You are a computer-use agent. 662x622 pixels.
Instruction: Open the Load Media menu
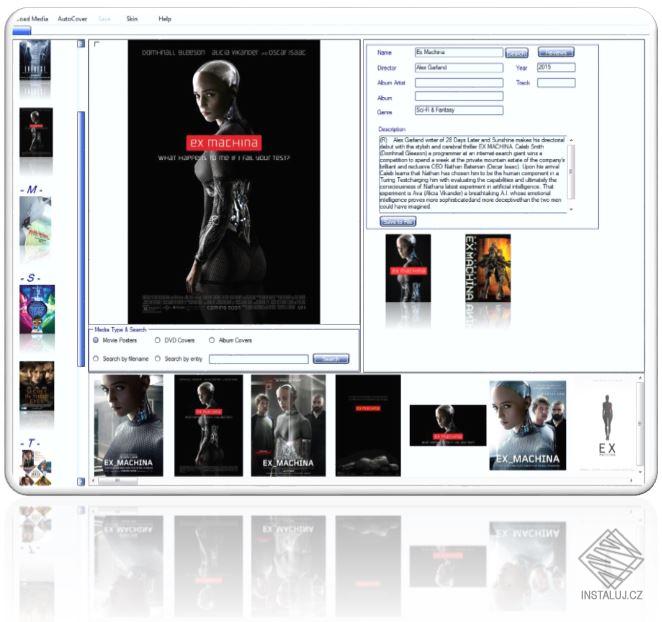[33, 19]
